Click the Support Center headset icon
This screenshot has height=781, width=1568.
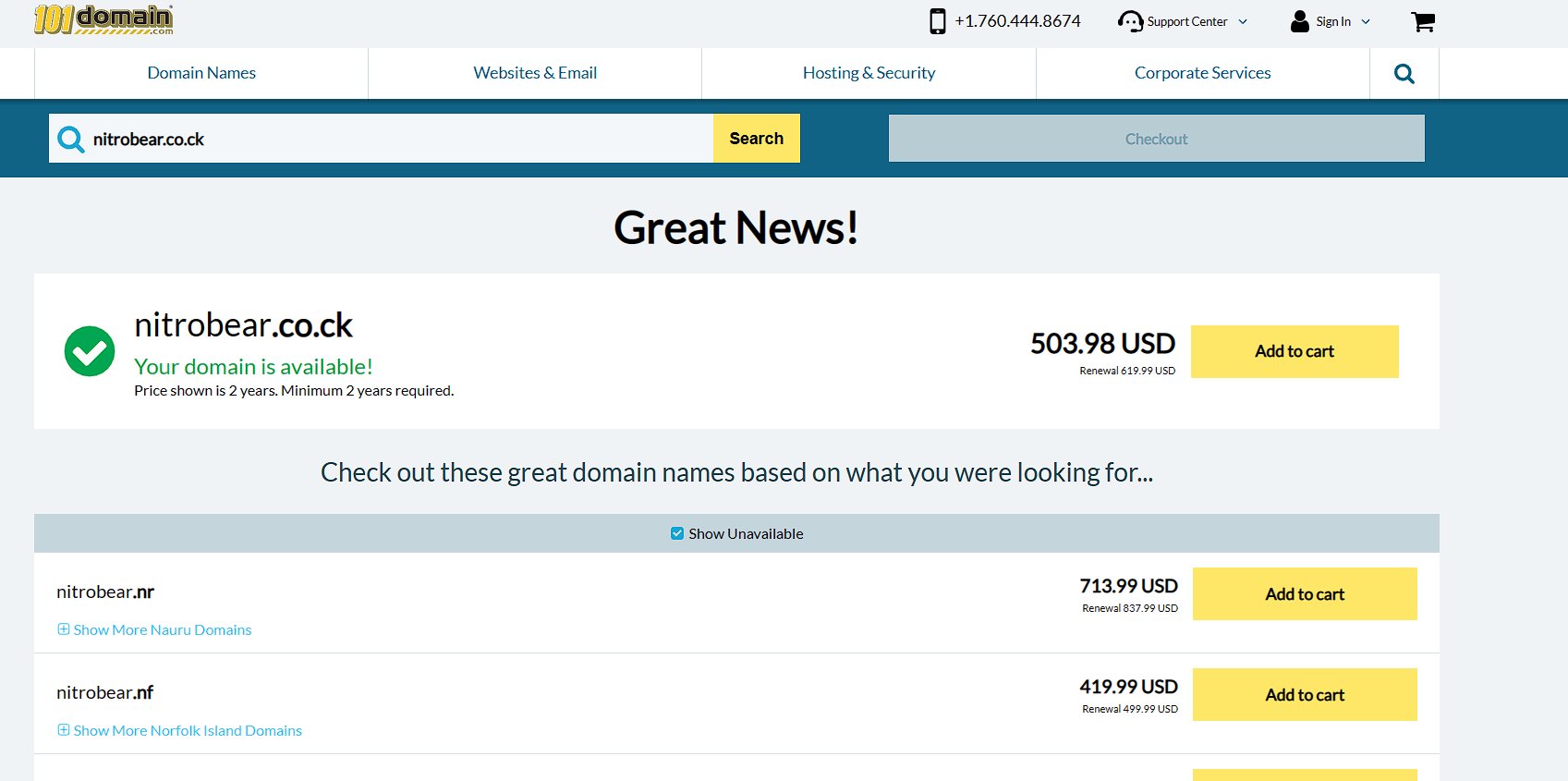[1129, 21]
